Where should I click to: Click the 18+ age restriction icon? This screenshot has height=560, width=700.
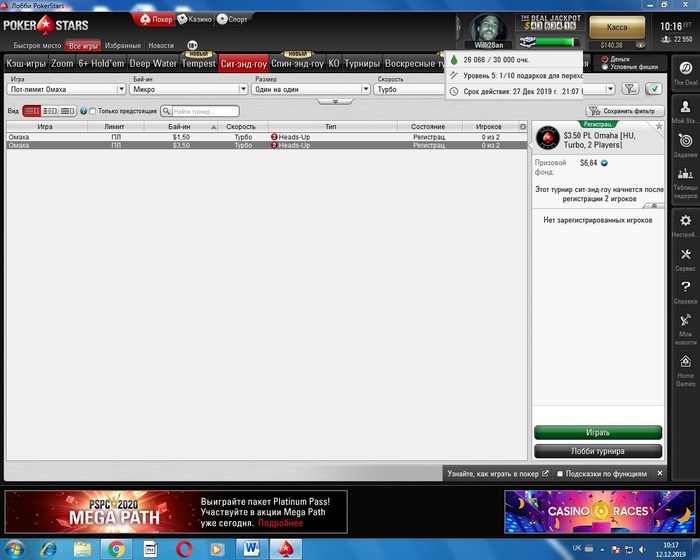pyautogui.click(x=192, y=45)
